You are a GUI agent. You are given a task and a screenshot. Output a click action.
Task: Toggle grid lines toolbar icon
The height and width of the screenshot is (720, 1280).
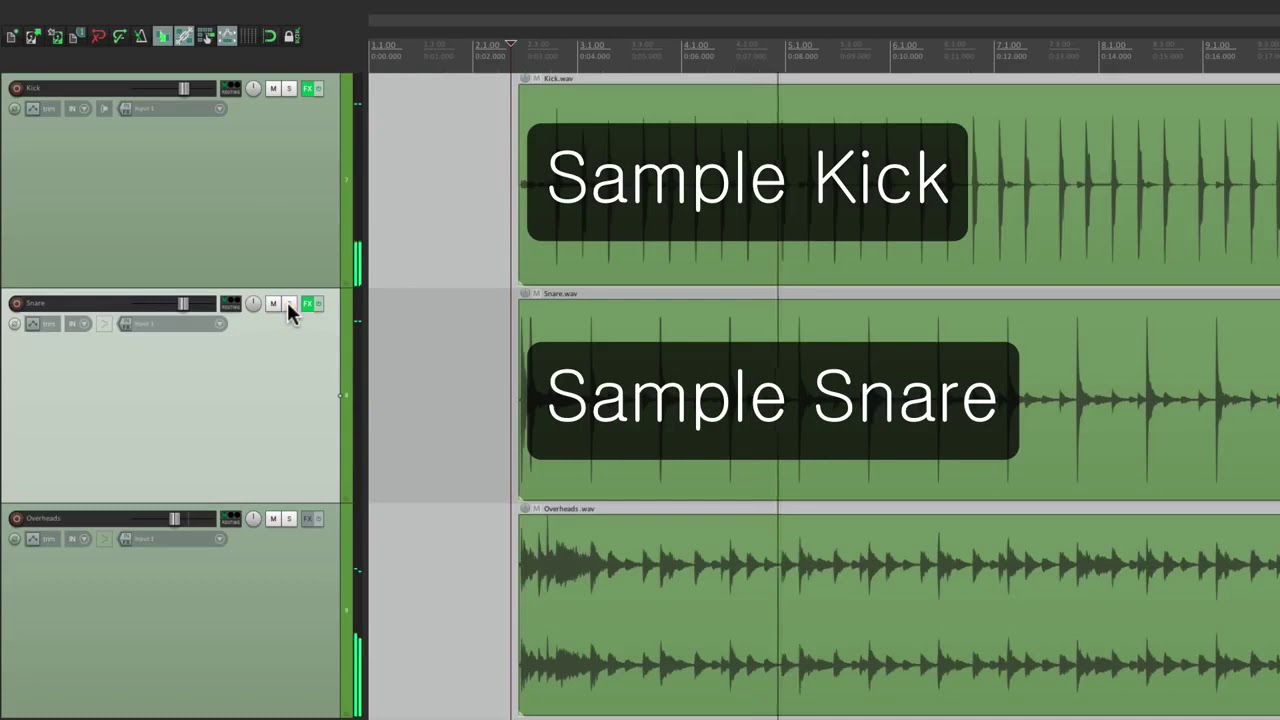pos(248,36)
